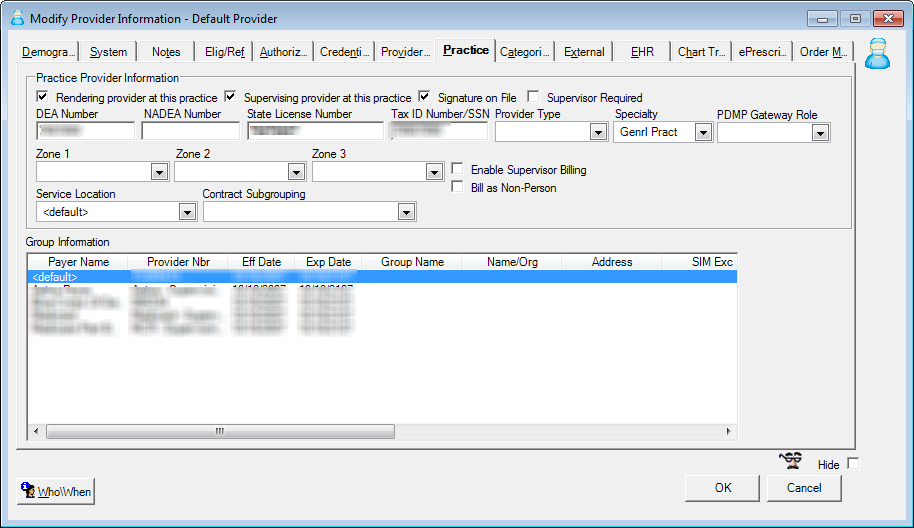Open the Notes tab
The height and width of the screenshot is (528, 914).
point(166,52)
